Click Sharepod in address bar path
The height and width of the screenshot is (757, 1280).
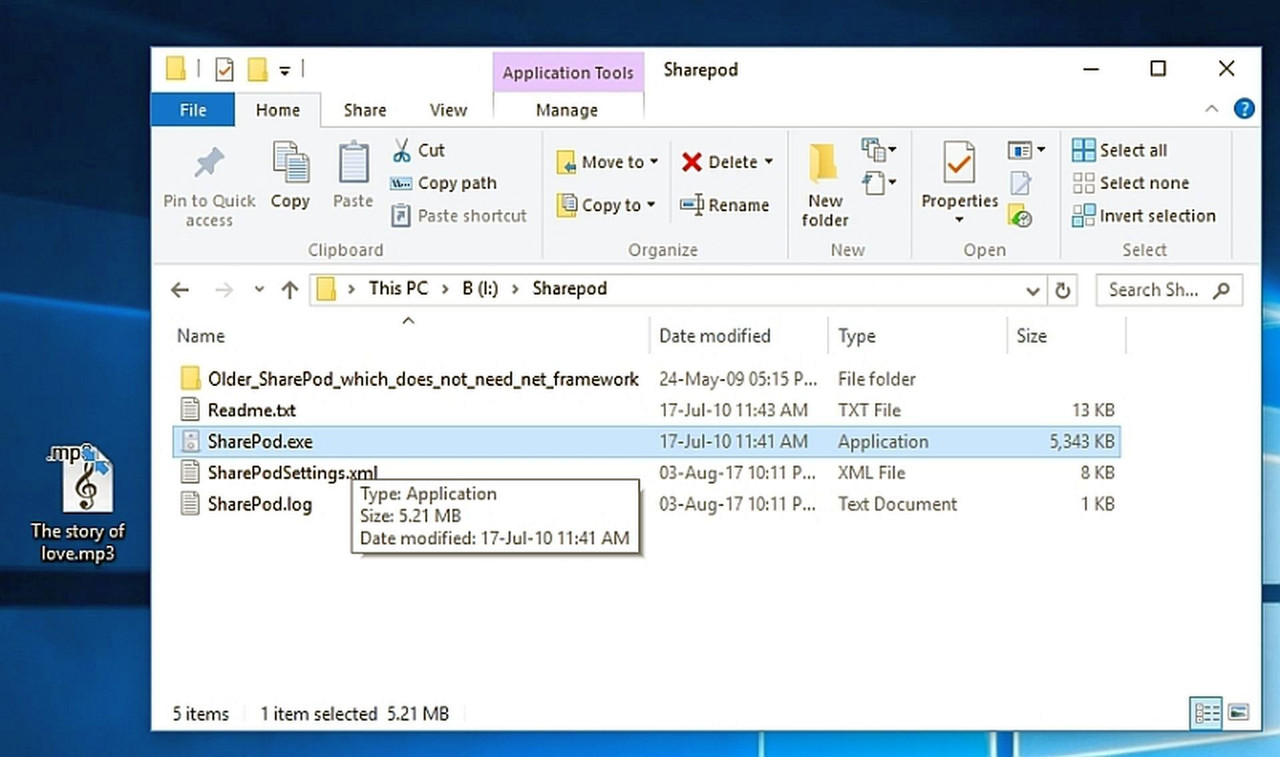[x=570, y=289]
